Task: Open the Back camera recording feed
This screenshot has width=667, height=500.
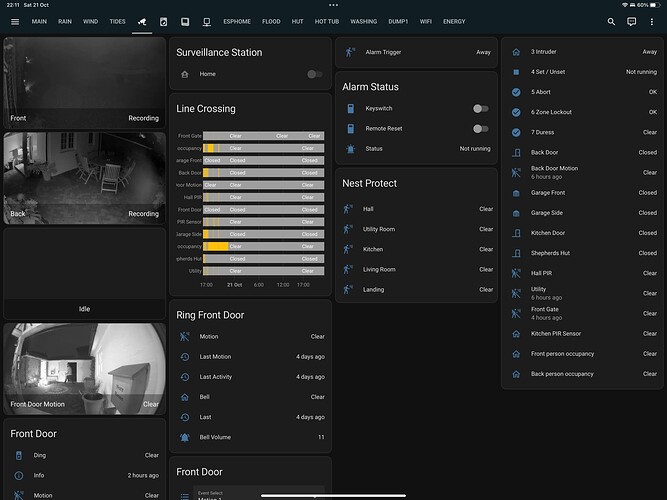Action: [x=84, y=176]
